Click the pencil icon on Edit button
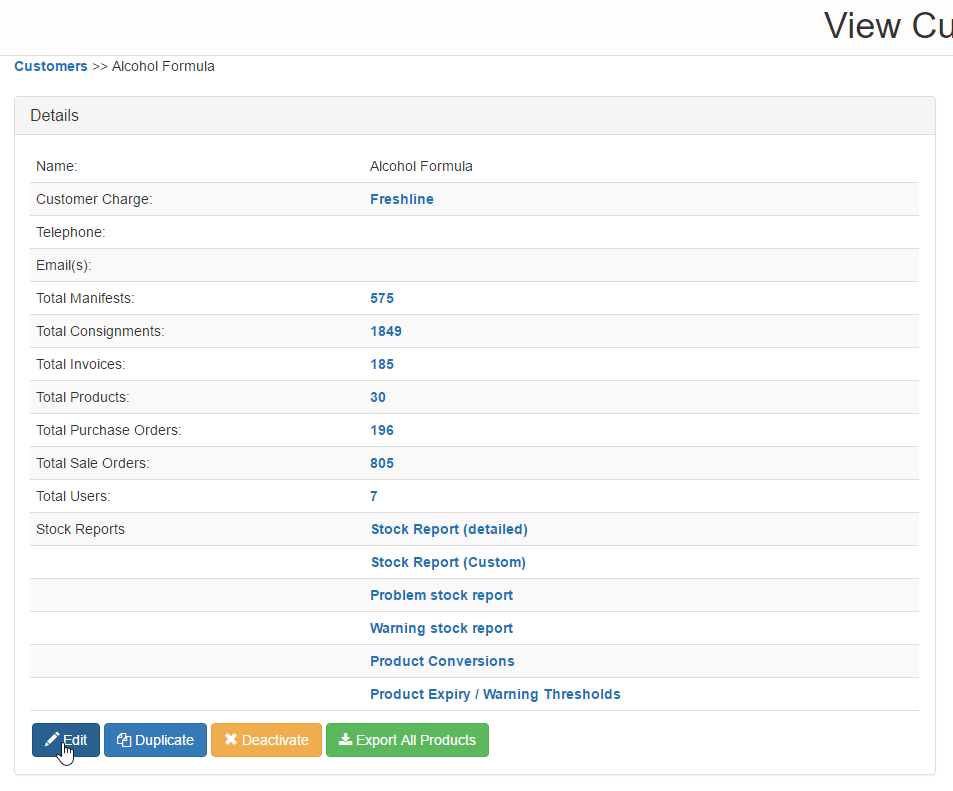This screenshot has width=953, height=791. click(52, 740)
